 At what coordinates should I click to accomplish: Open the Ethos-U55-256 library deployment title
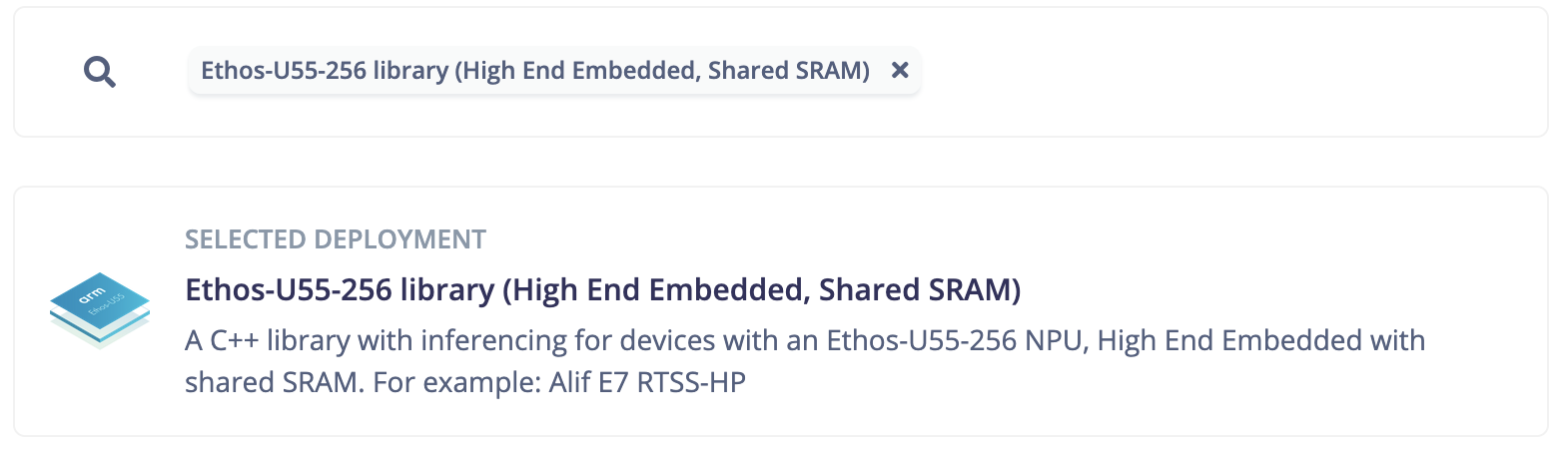pos(602,289)
